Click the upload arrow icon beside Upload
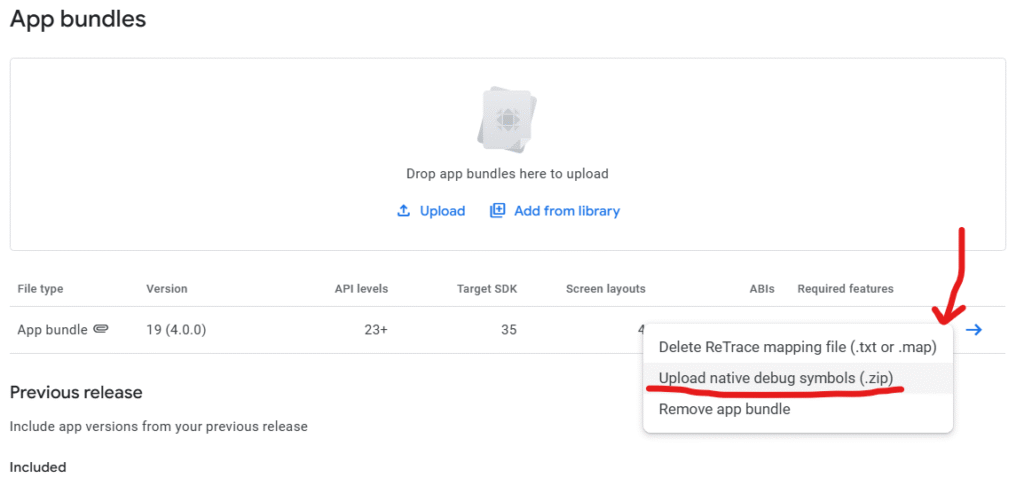 [404, 211]
